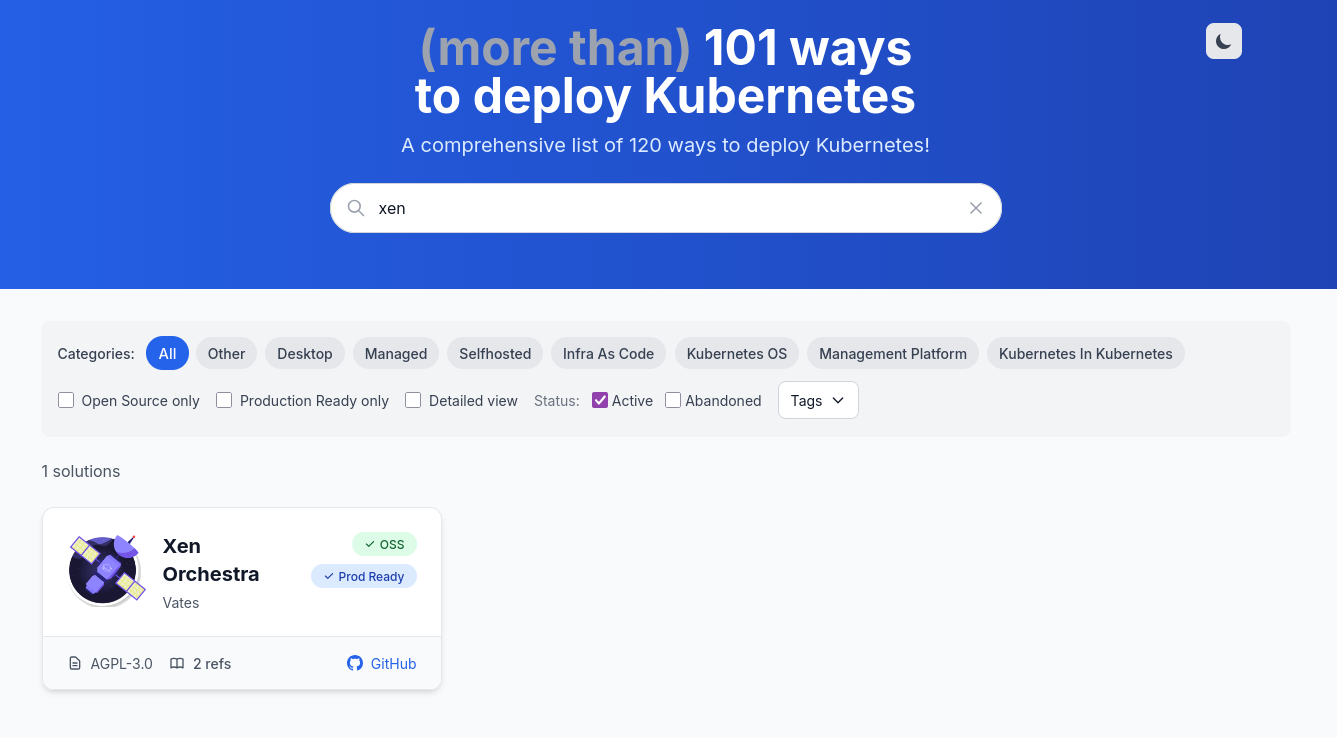Enable the Open Source only checkbox
Image resolution: width=1337 pixels, height=738 pixels.
click(66, 400)
